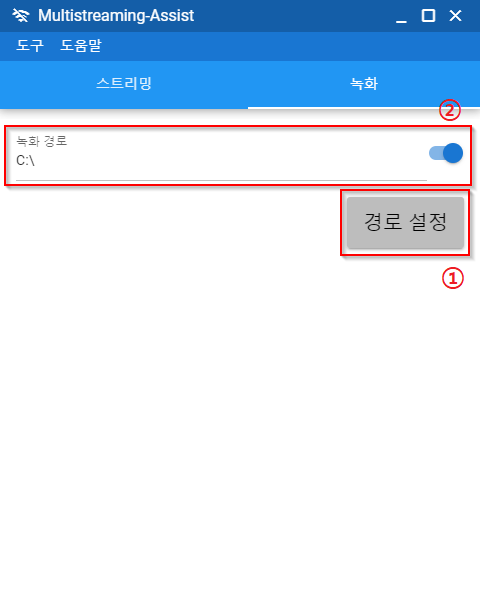480x600 pixels.
Task: Open the 도움말 menu
Action: 81,46
